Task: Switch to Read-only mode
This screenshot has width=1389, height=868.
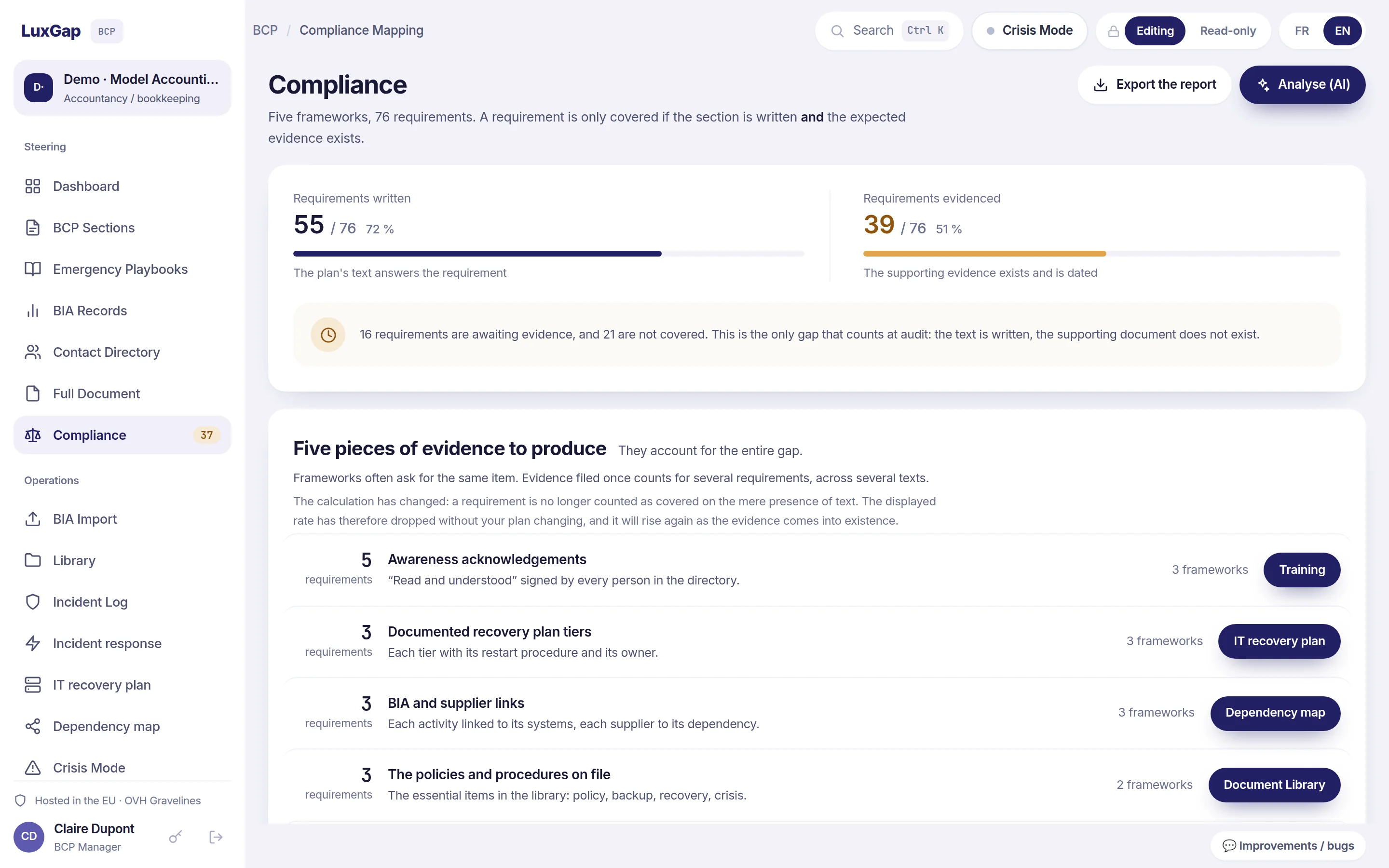Action: click(x=1228, y=31)
